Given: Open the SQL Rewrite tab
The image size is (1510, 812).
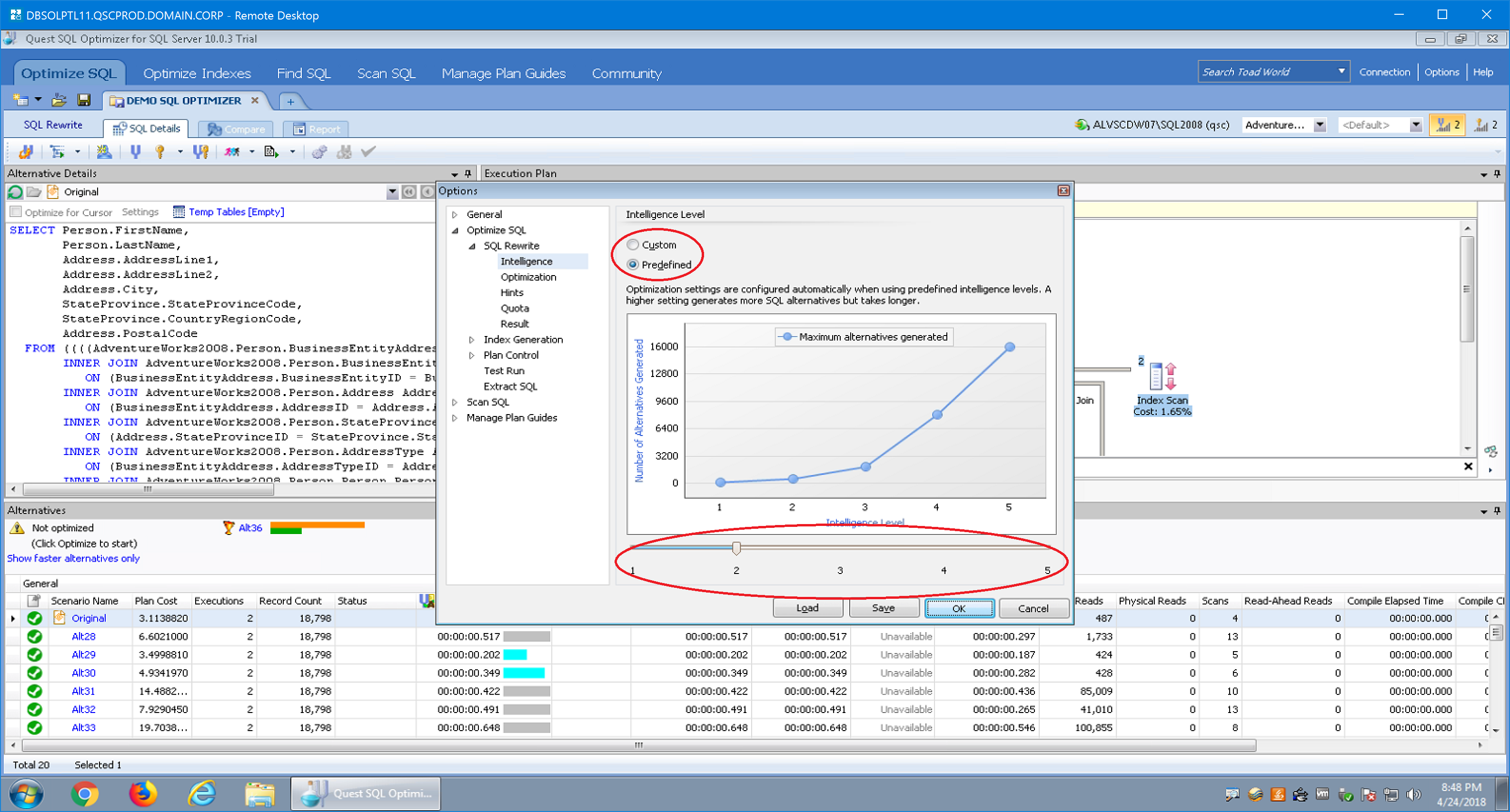Looking at the screenshot, I should [53, 125].
